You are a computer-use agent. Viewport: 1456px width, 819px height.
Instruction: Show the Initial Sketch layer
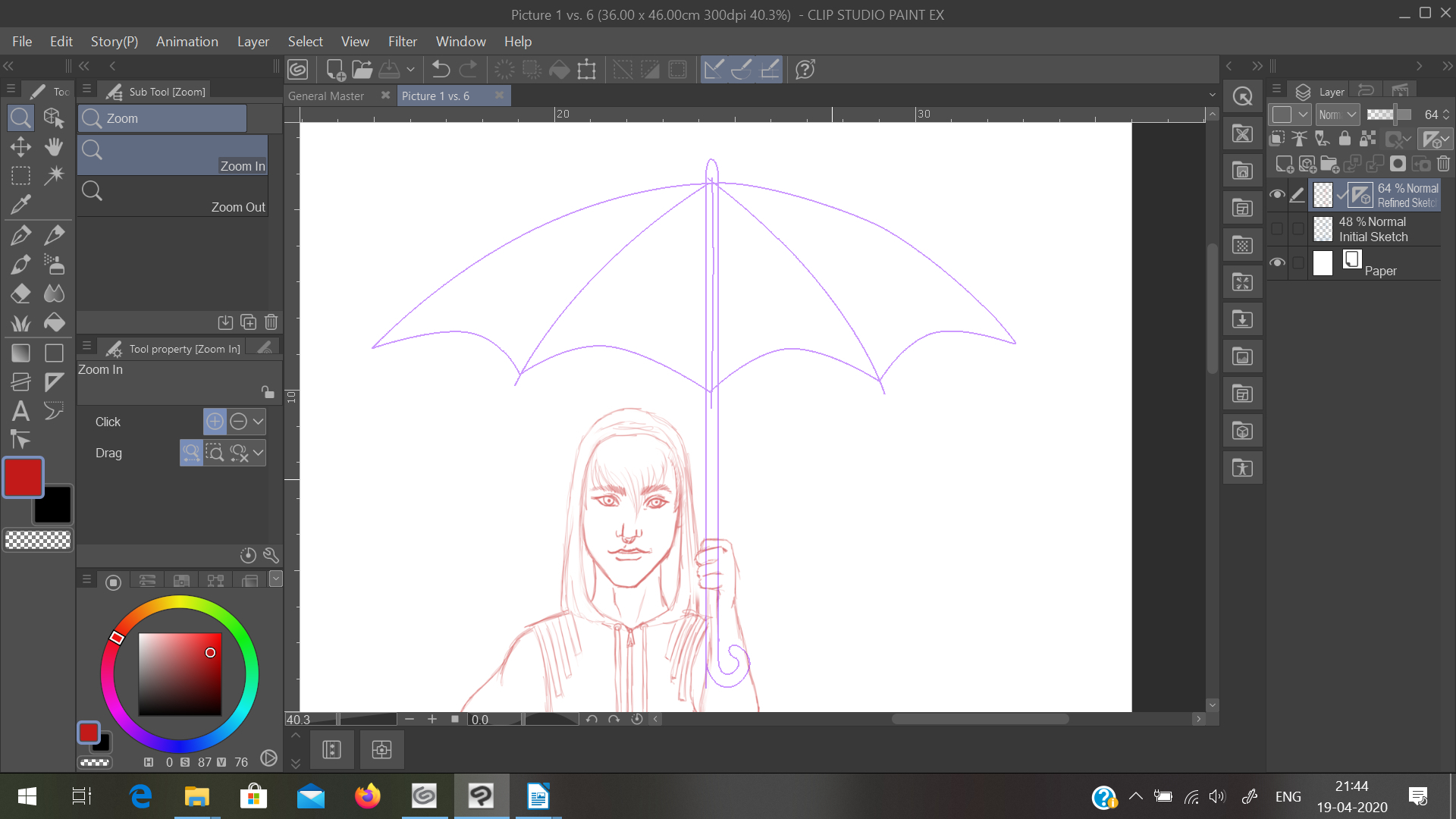tap(1277, 229)
